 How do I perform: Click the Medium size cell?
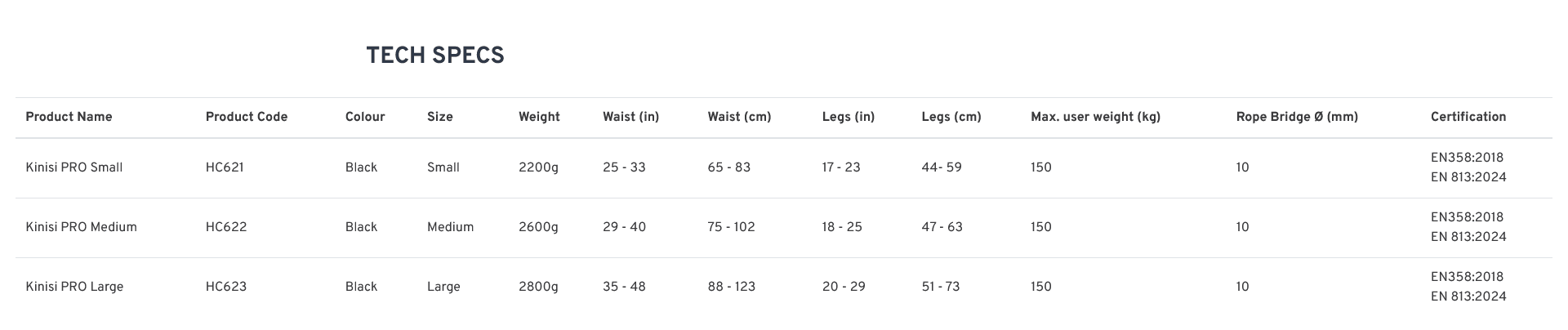450,227
